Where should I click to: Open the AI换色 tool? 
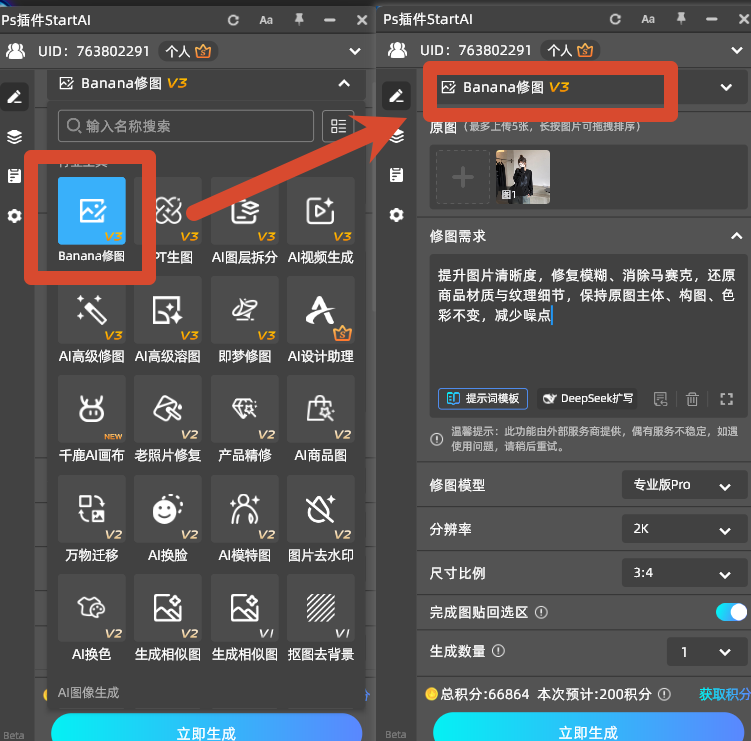point(91,608)
